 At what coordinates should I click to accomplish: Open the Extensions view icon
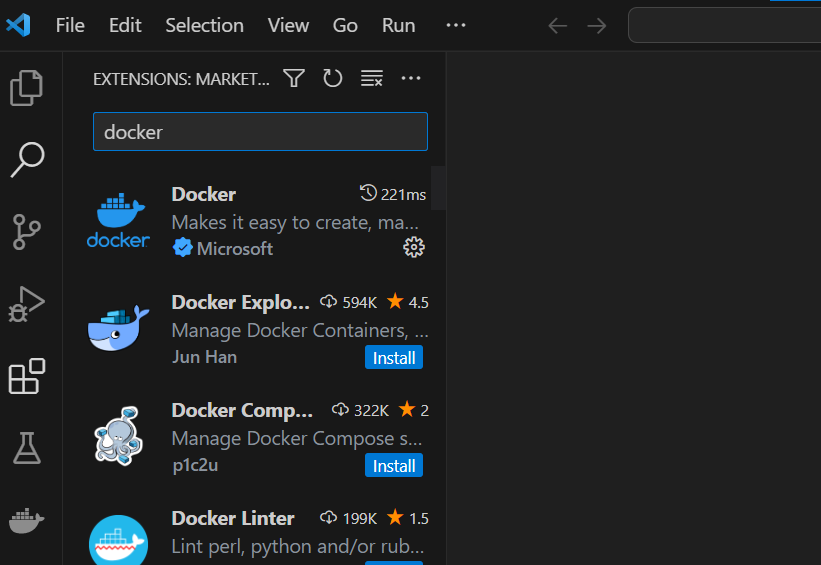point(27,376)
